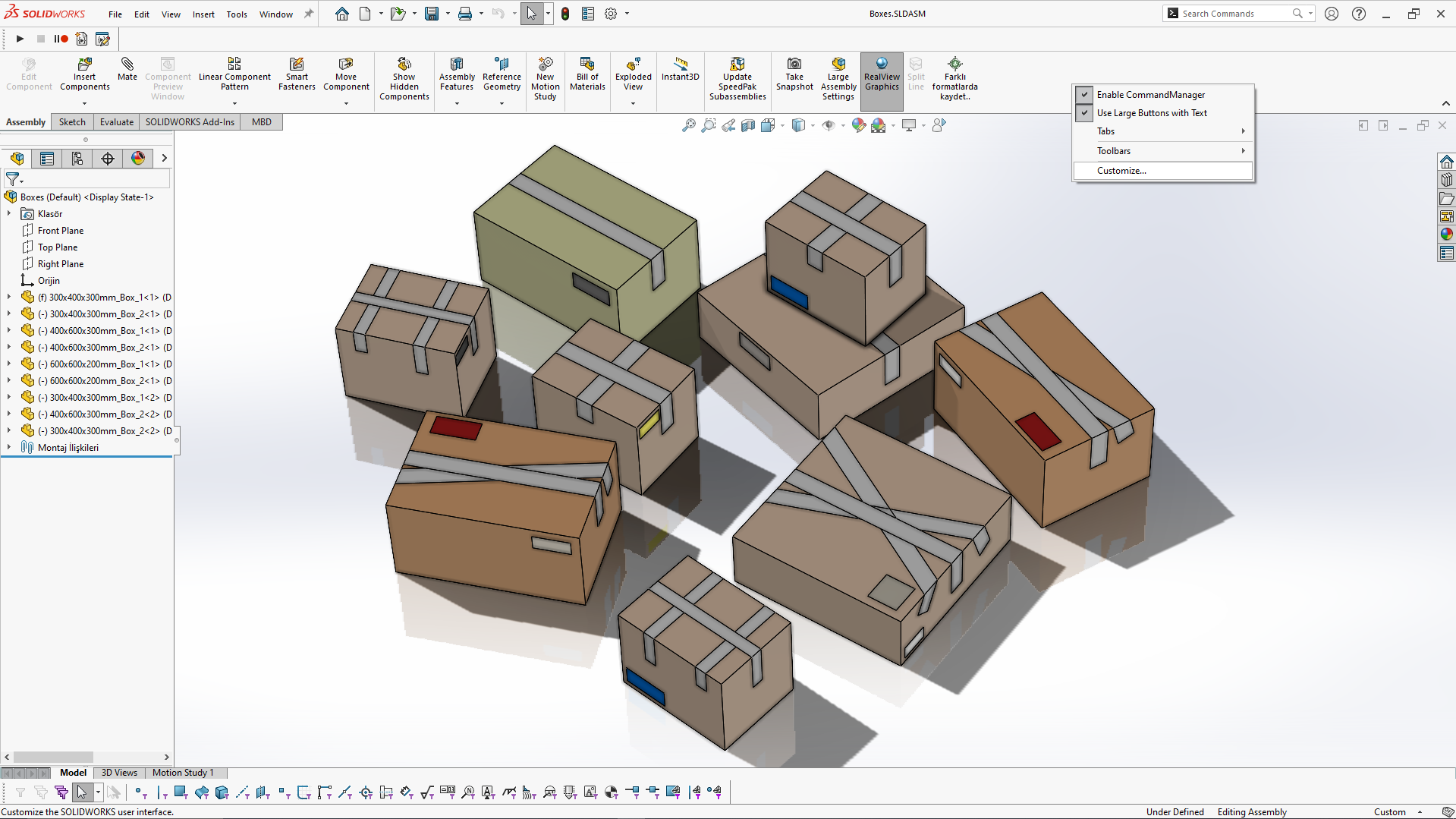Open Bill of Materials tool
The image size is (1456, 819).
click(x=587, y=74)
